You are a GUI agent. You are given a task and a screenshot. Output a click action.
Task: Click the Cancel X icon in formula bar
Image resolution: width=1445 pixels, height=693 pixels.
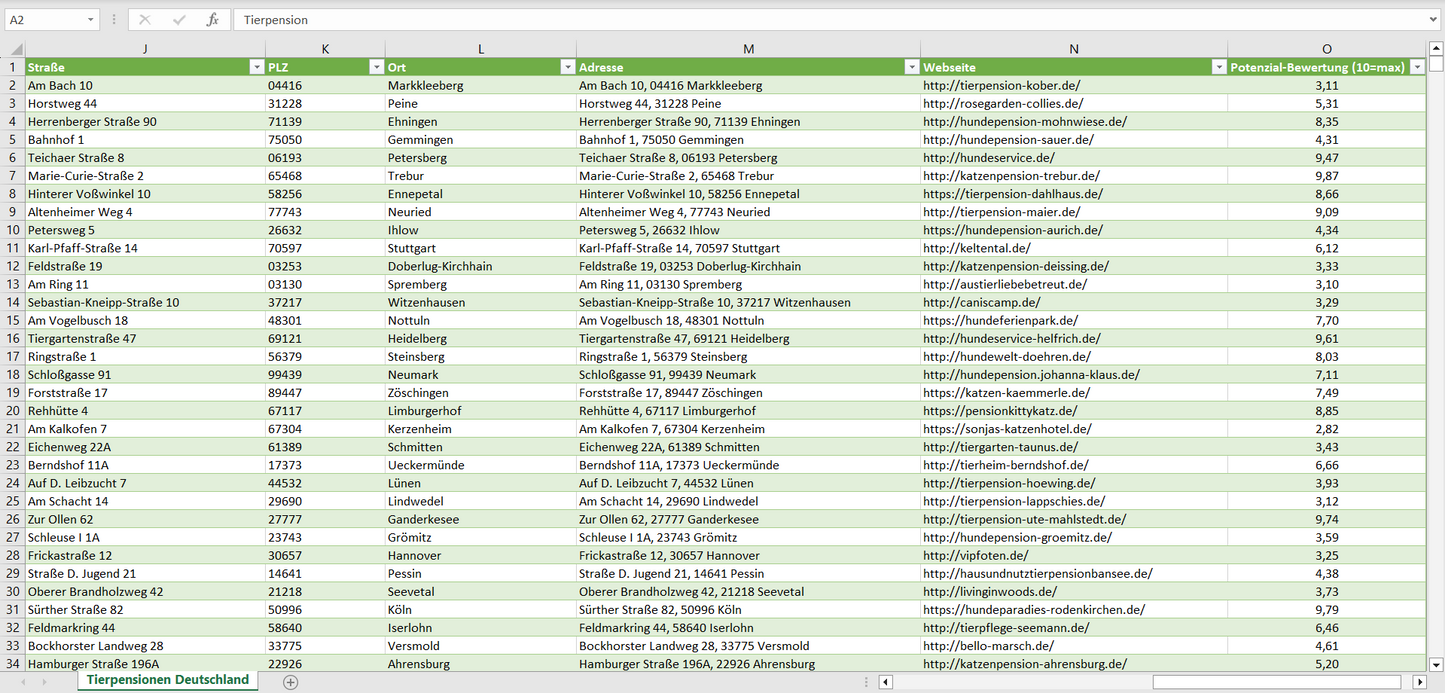tap(145, 20)
